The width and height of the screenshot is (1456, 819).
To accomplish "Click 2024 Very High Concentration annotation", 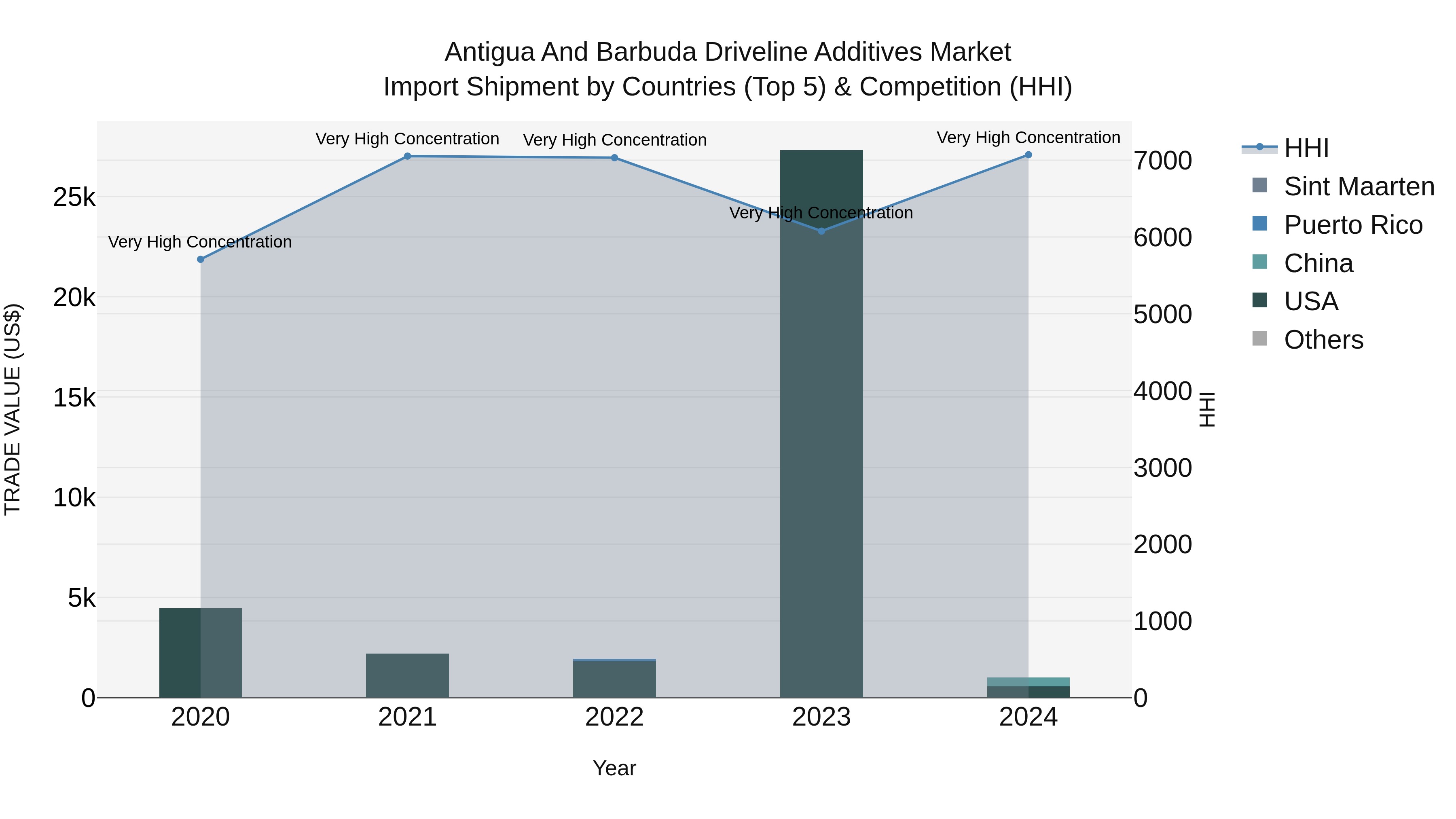I will pos(1029,138).
